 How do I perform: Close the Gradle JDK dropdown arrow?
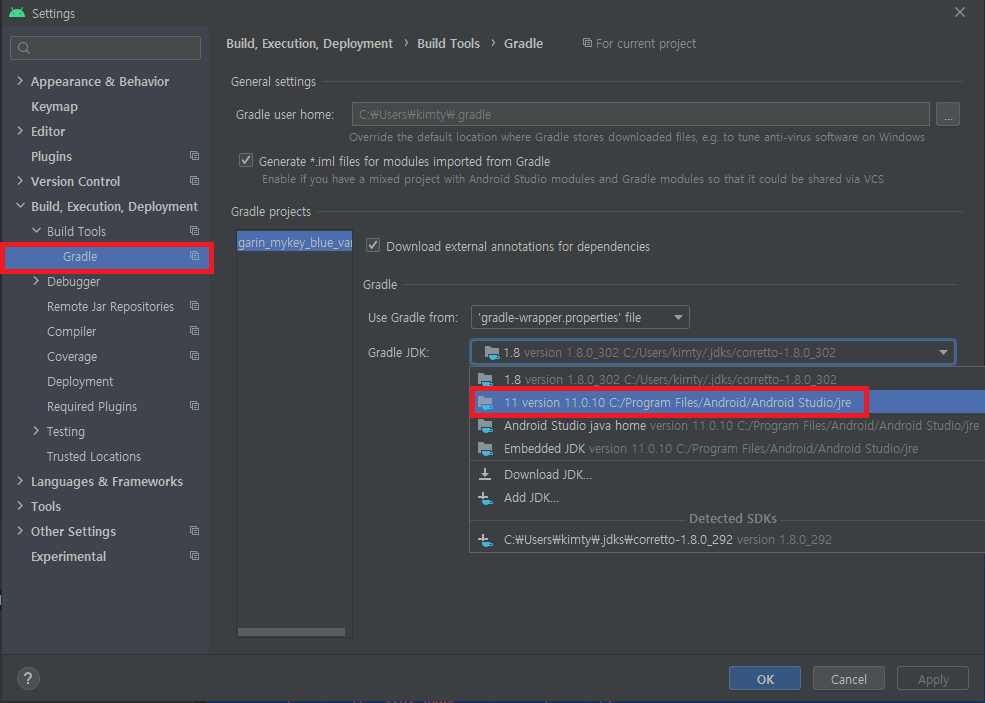click(943, 352)
